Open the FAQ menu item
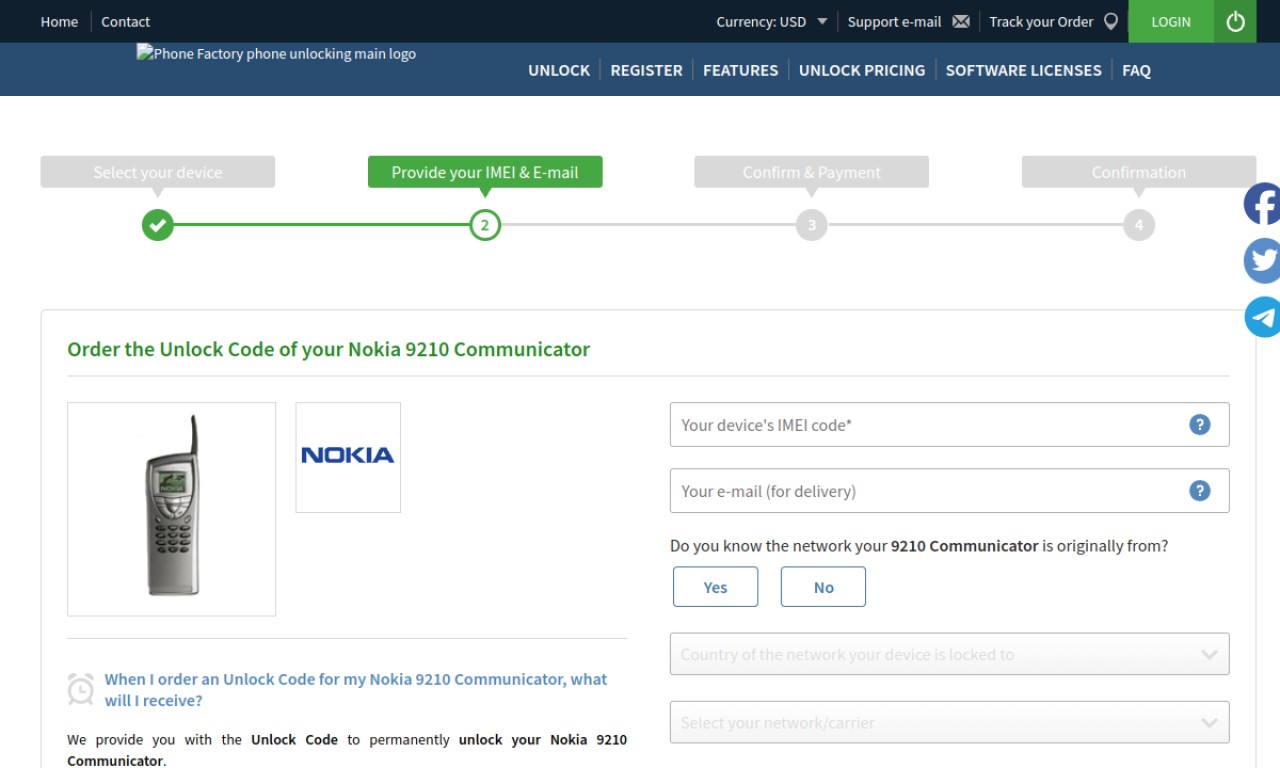 tap(1136, 70)
